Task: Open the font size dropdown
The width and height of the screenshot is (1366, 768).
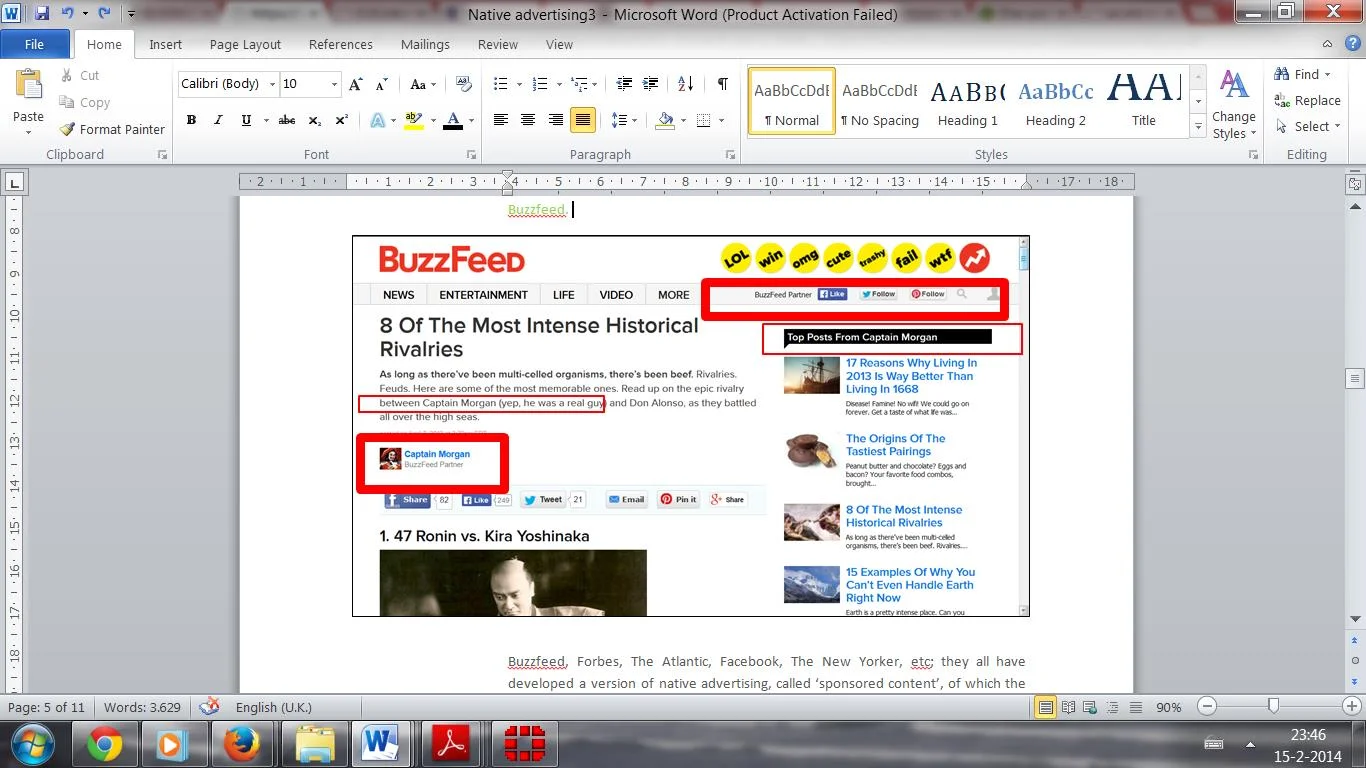Action: [334, 85]
